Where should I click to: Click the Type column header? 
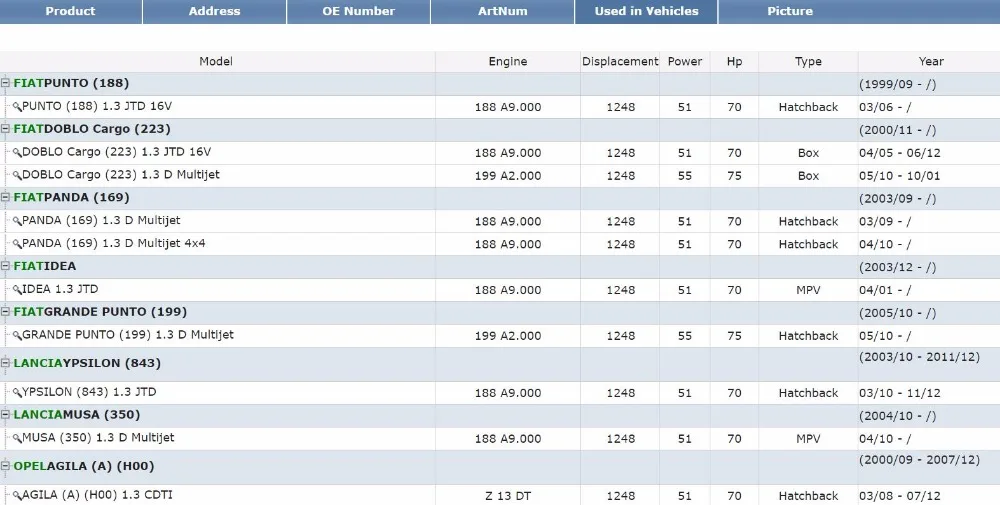[808, 61]
